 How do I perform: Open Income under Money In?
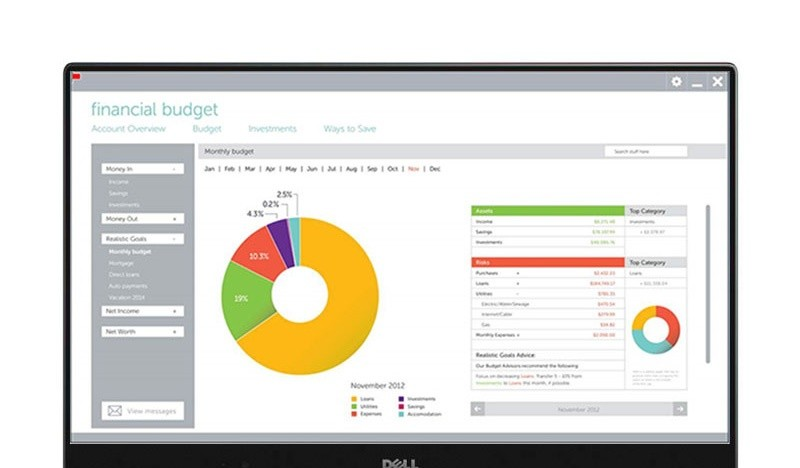tap(118, 182)
